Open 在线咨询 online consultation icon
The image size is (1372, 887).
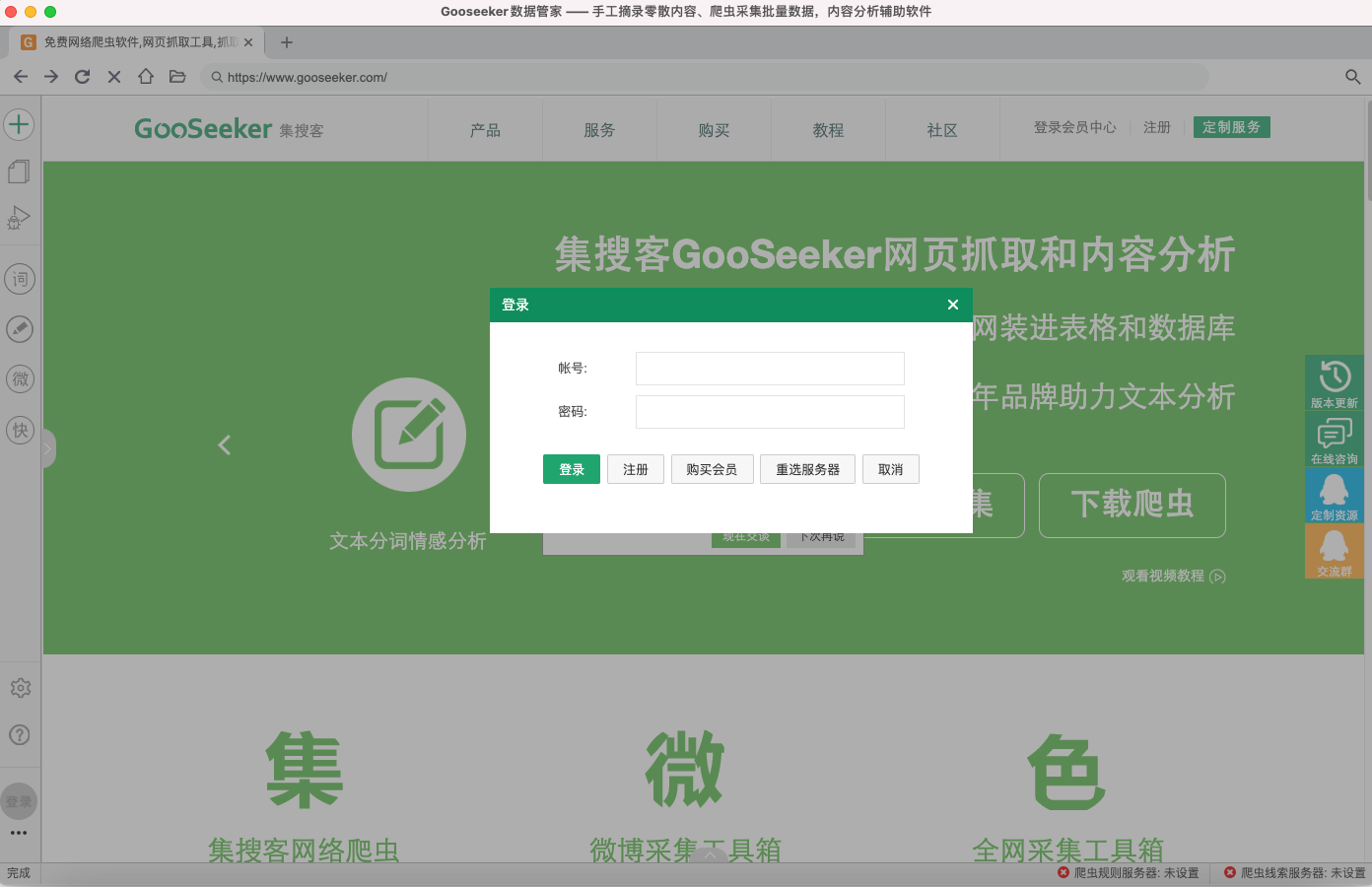click(x=1335, y=439)
